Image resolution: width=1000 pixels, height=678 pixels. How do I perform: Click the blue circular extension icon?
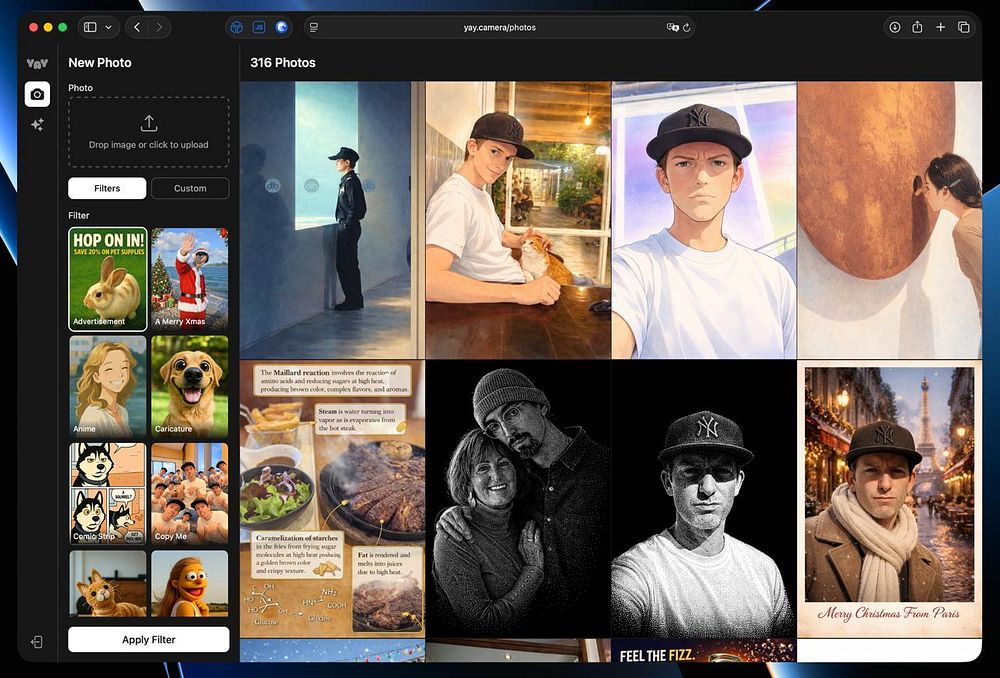click(281, 27)
